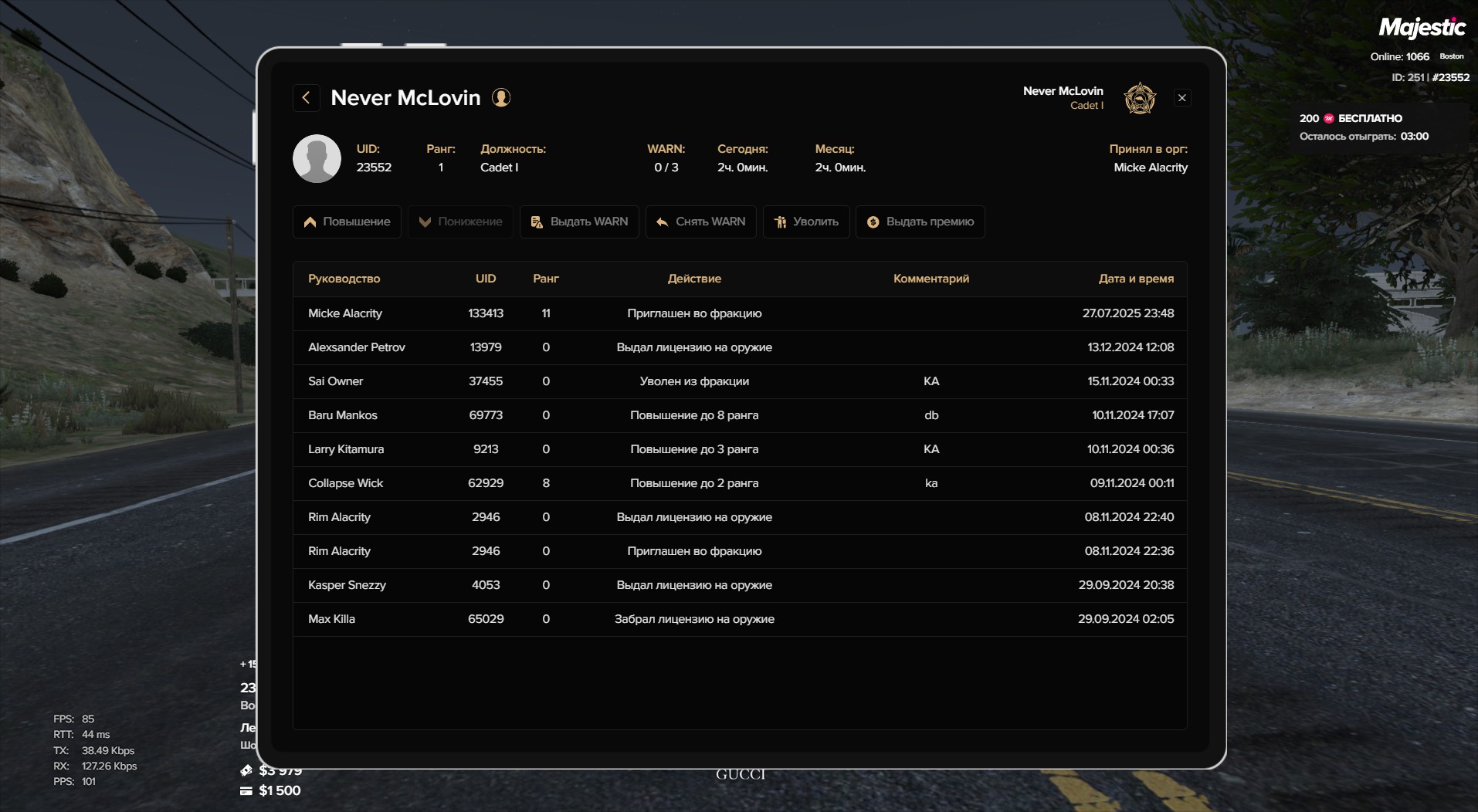
Task: Remove a warning with Снять WARN
Action: [x=700, y=222]
